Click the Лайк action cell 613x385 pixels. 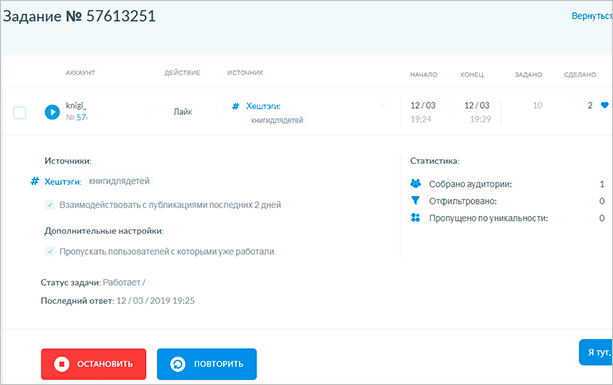[x=183, y=112]
